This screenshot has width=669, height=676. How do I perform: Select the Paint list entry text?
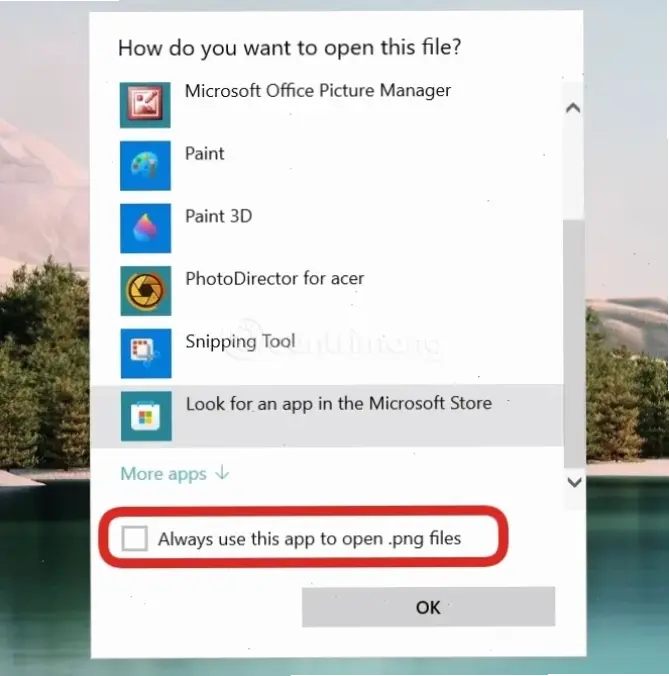[x=204, y=153]
